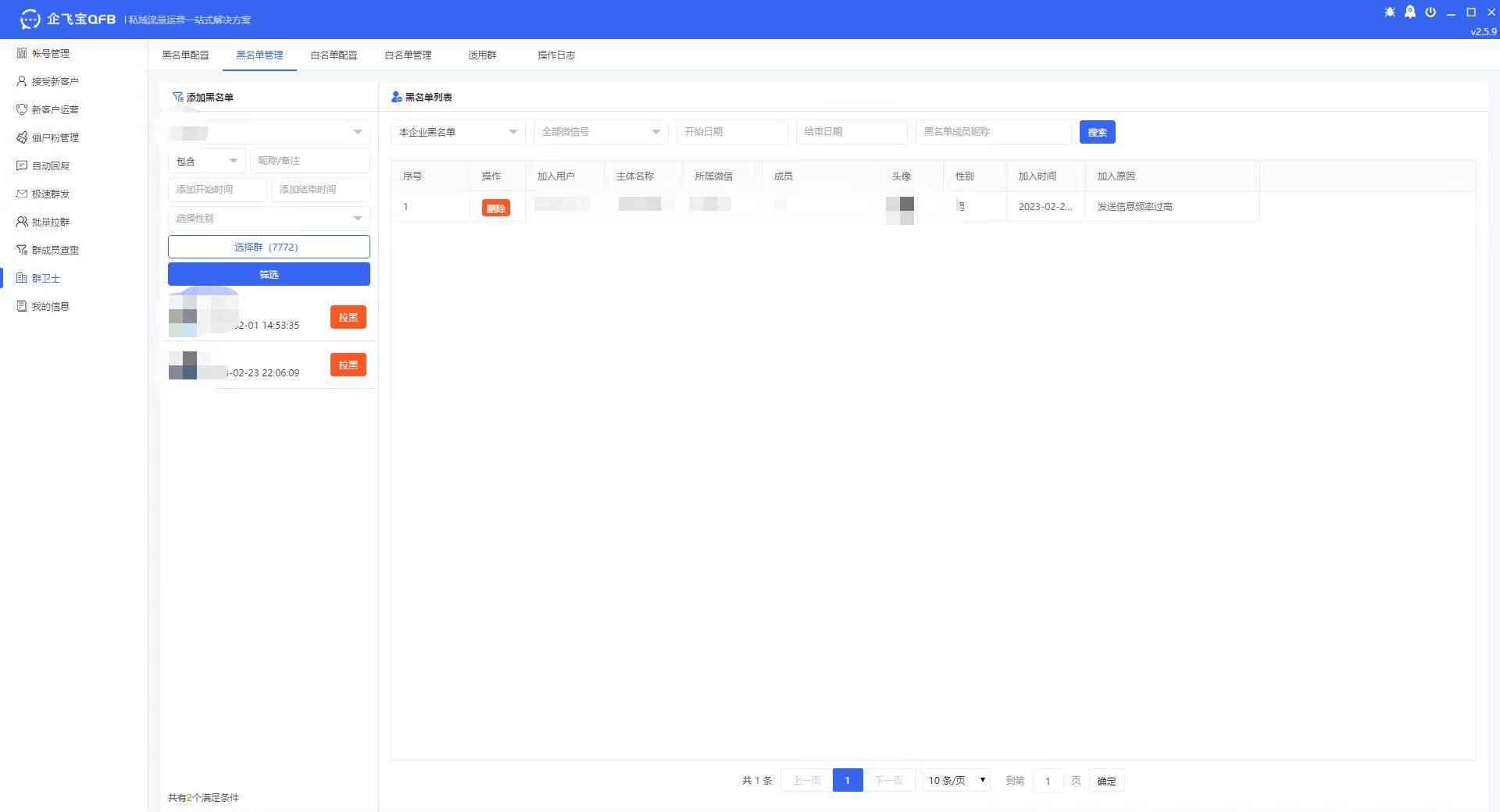Click the page number jump field
The width and height of the screenshot is (1500, 812).
pyautogui.click(x=1048, y=780)
